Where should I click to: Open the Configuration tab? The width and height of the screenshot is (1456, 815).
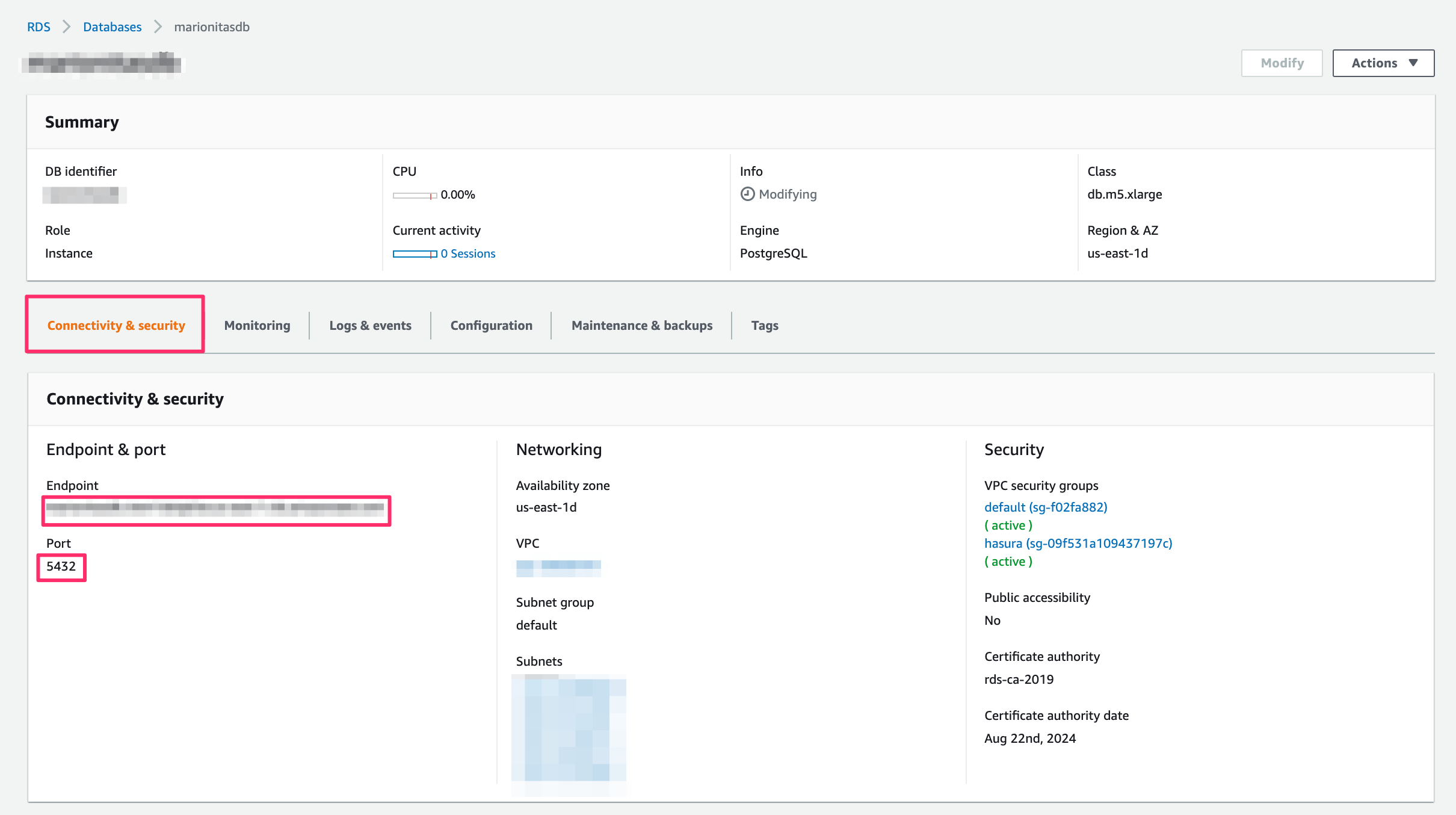(x=491, y=325)
